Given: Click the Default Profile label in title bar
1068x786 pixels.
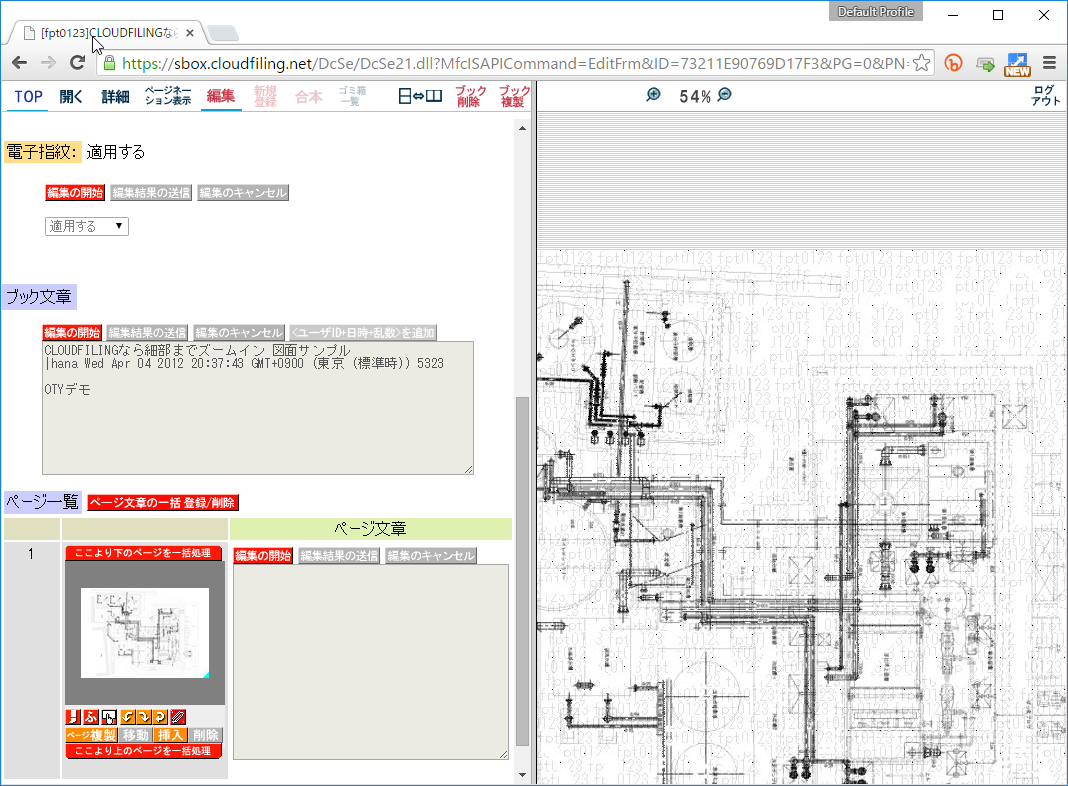Looking at the screenshot, I should point(876,12).
